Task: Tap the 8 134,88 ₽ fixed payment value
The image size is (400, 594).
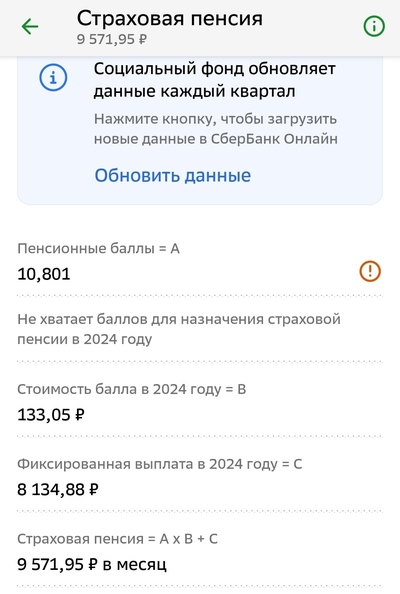Action: tap(58, 489)
